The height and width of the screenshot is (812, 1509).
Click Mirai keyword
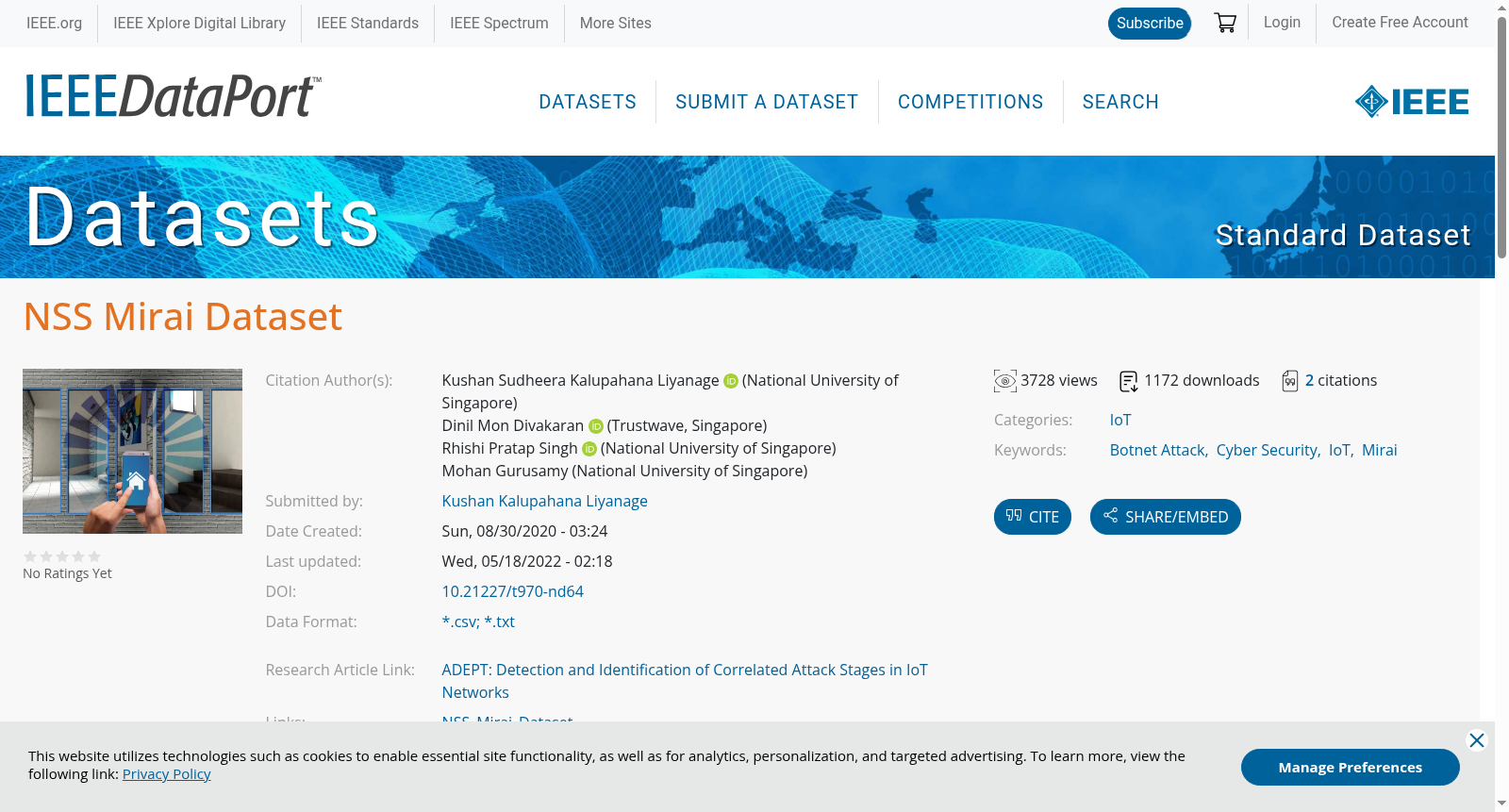coord(1380,450)
